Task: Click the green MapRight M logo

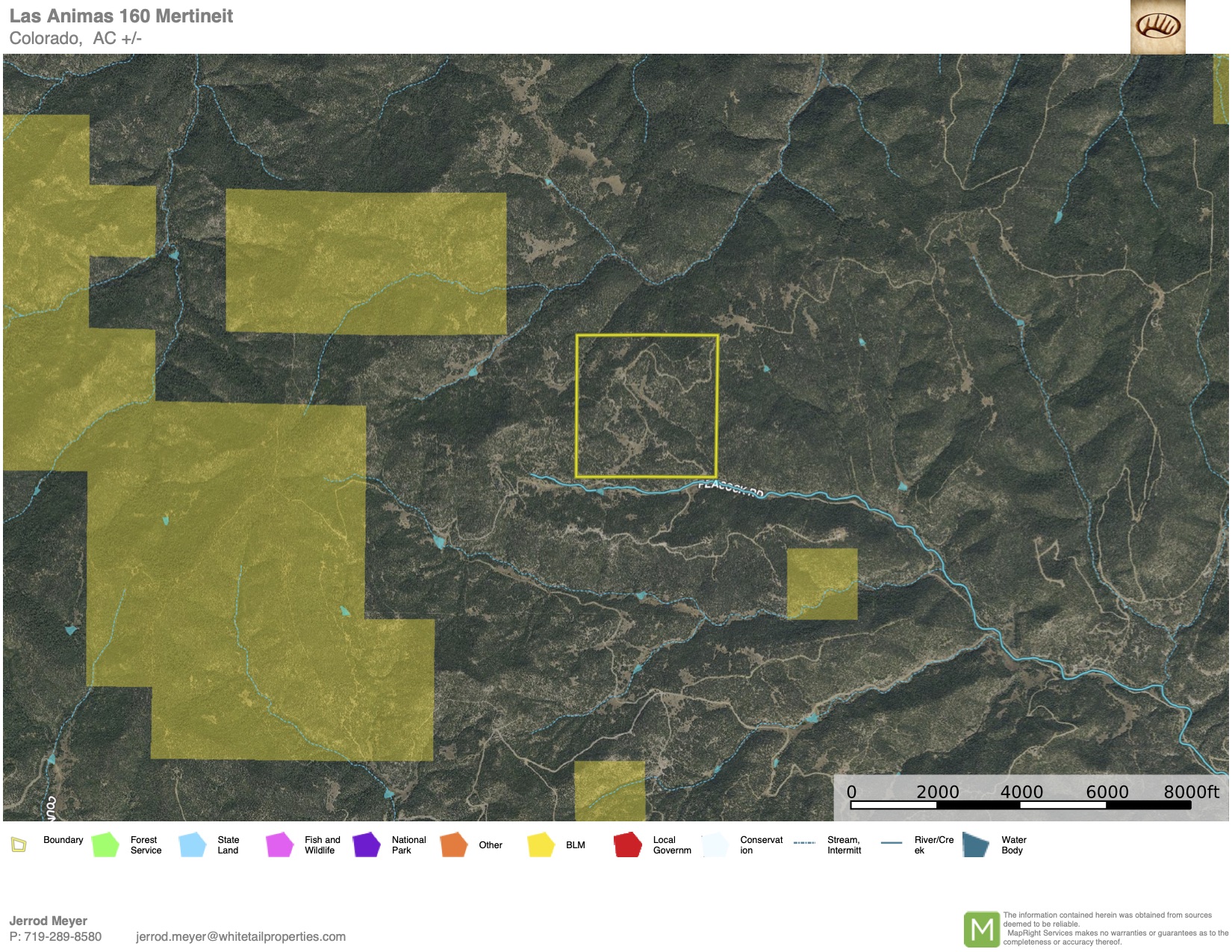Action: [x=980, y=929]
